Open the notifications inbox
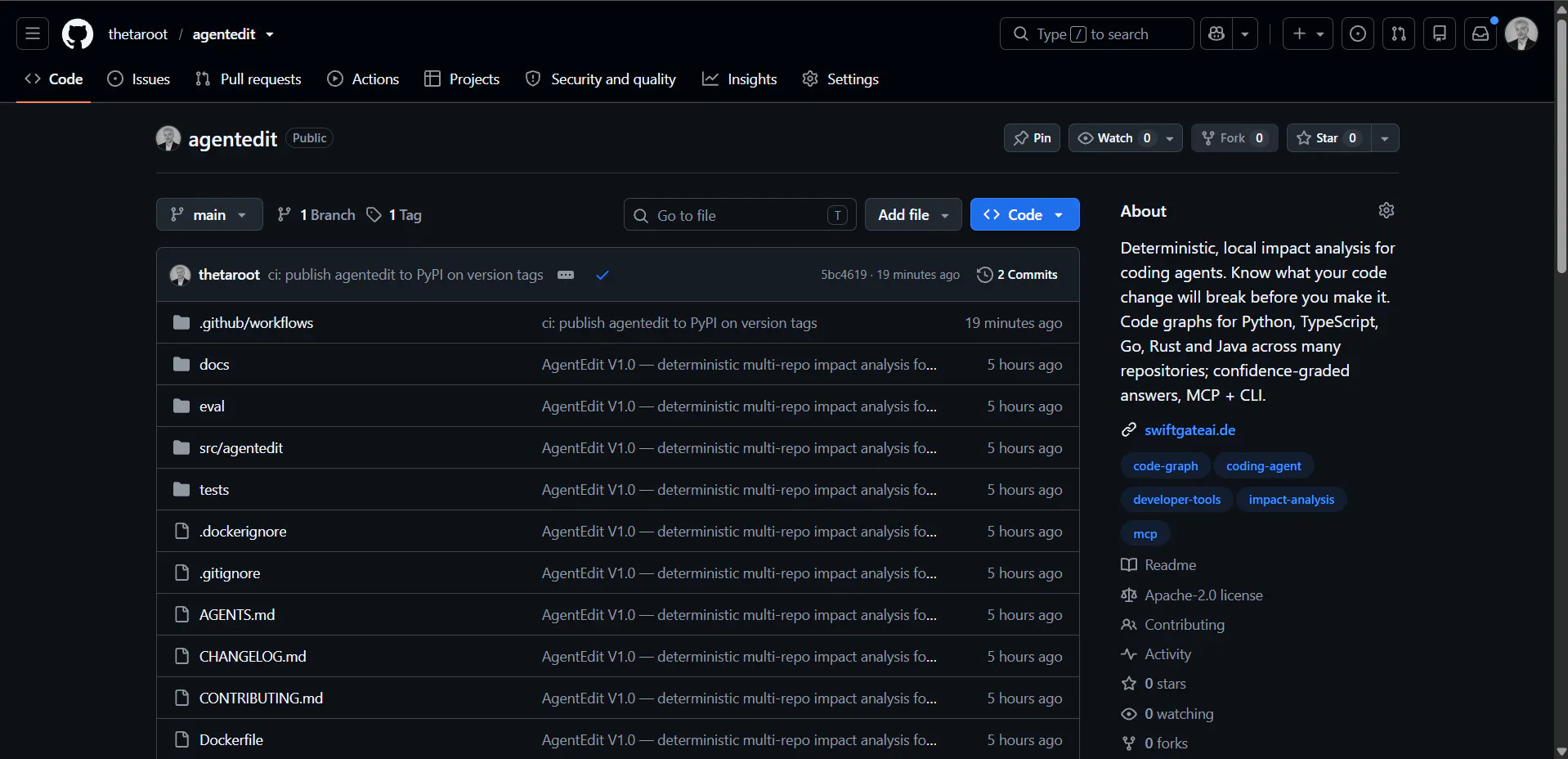This screenshot has width=1568, height=759. 1481,34
